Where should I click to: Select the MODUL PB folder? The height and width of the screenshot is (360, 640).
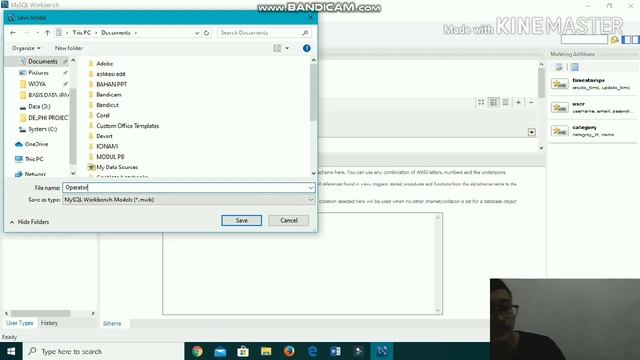coord(110,157)
